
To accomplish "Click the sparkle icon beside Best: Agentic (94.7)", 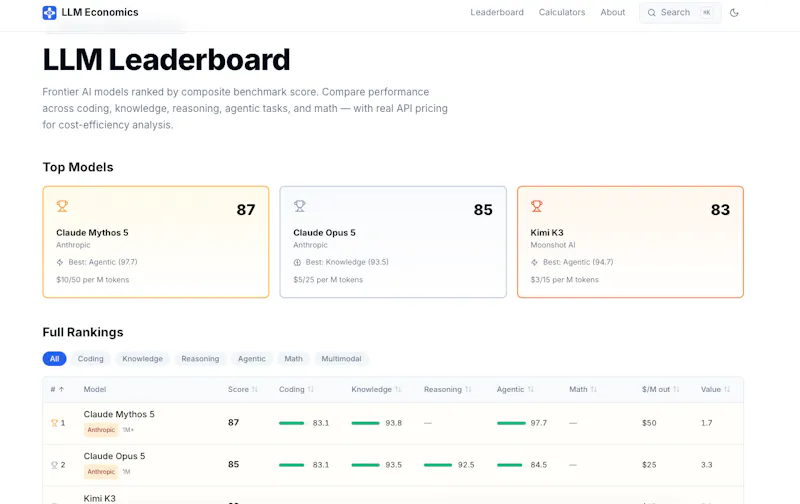I will (x=534, y=262).
